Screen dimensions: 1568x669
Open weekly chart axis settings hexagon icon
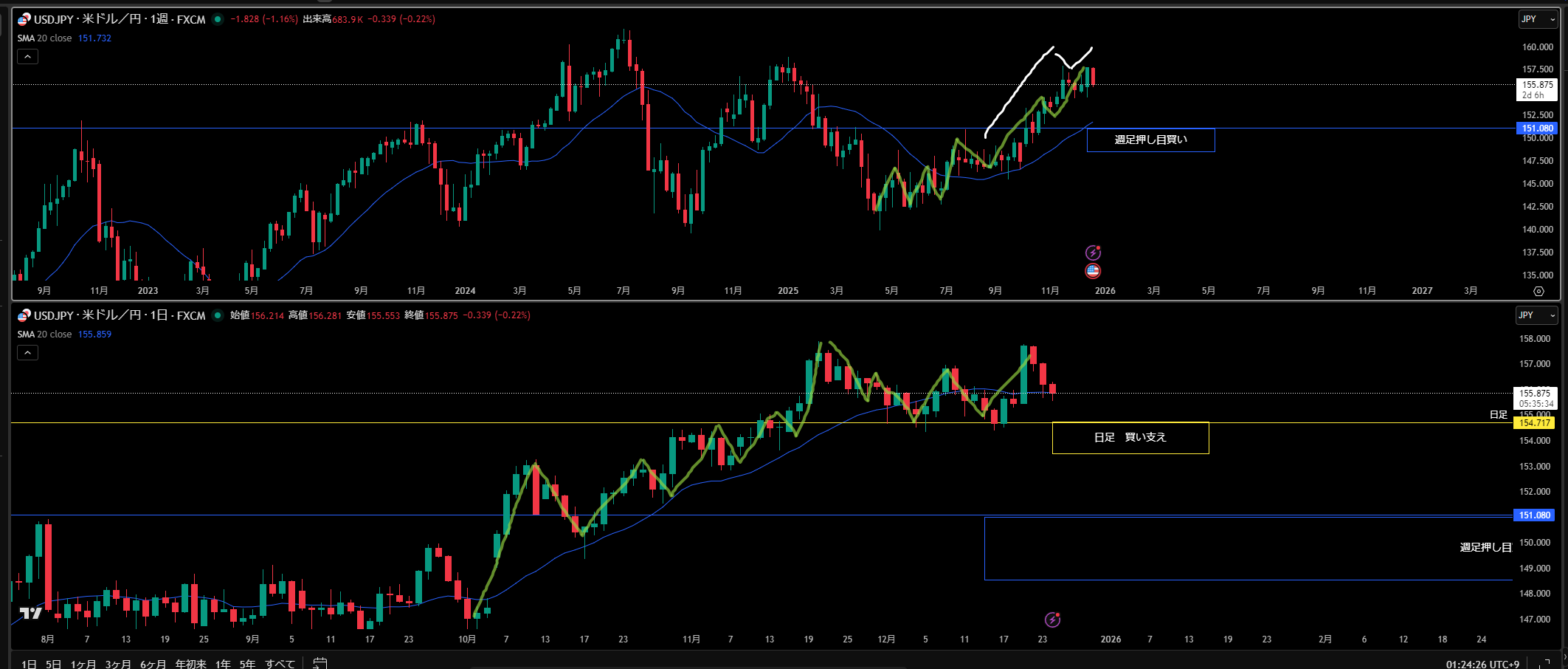click(1538, 291)
